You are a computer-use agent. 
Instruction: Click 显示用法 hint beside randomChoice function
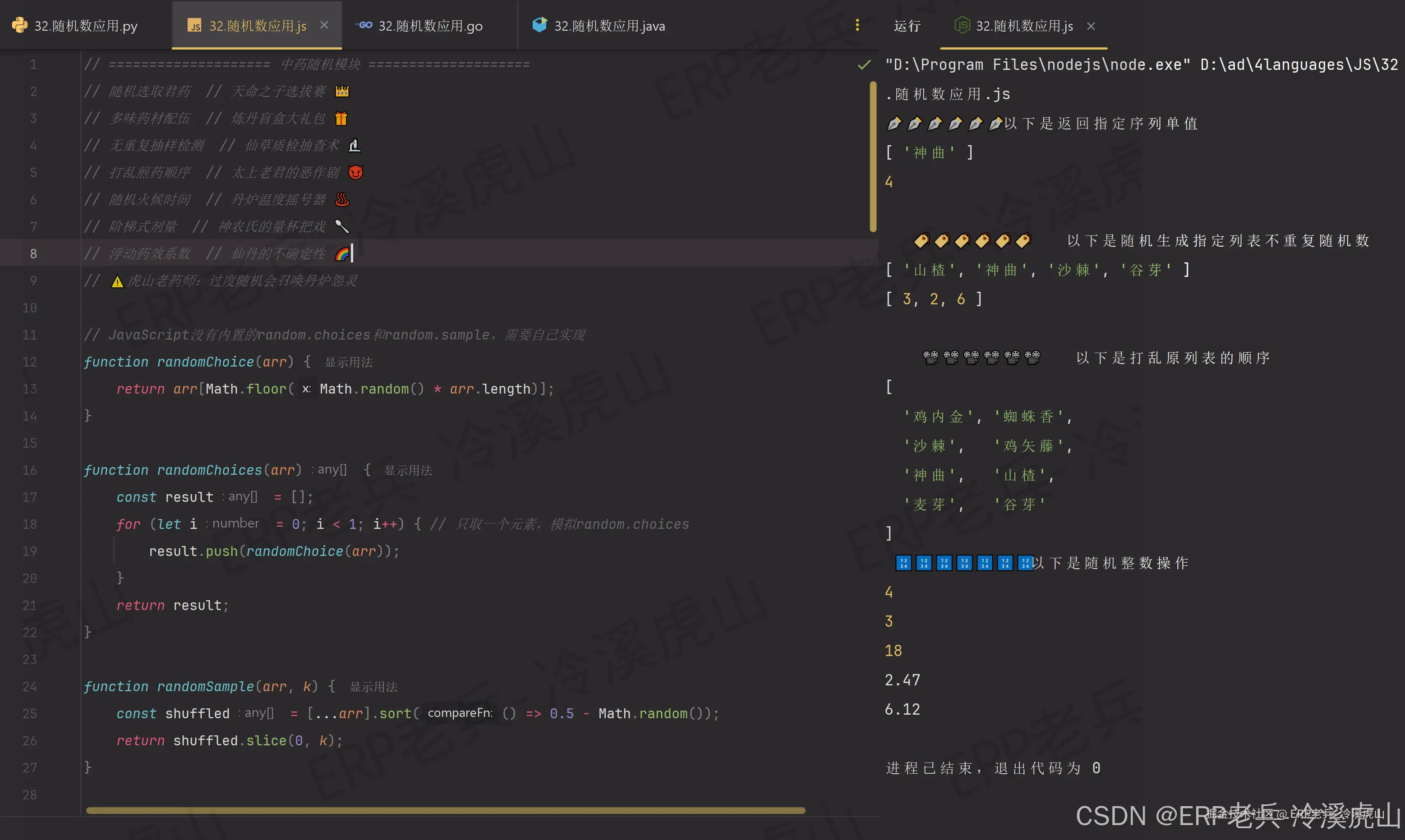pyautogui.click(x=348, y=362)
